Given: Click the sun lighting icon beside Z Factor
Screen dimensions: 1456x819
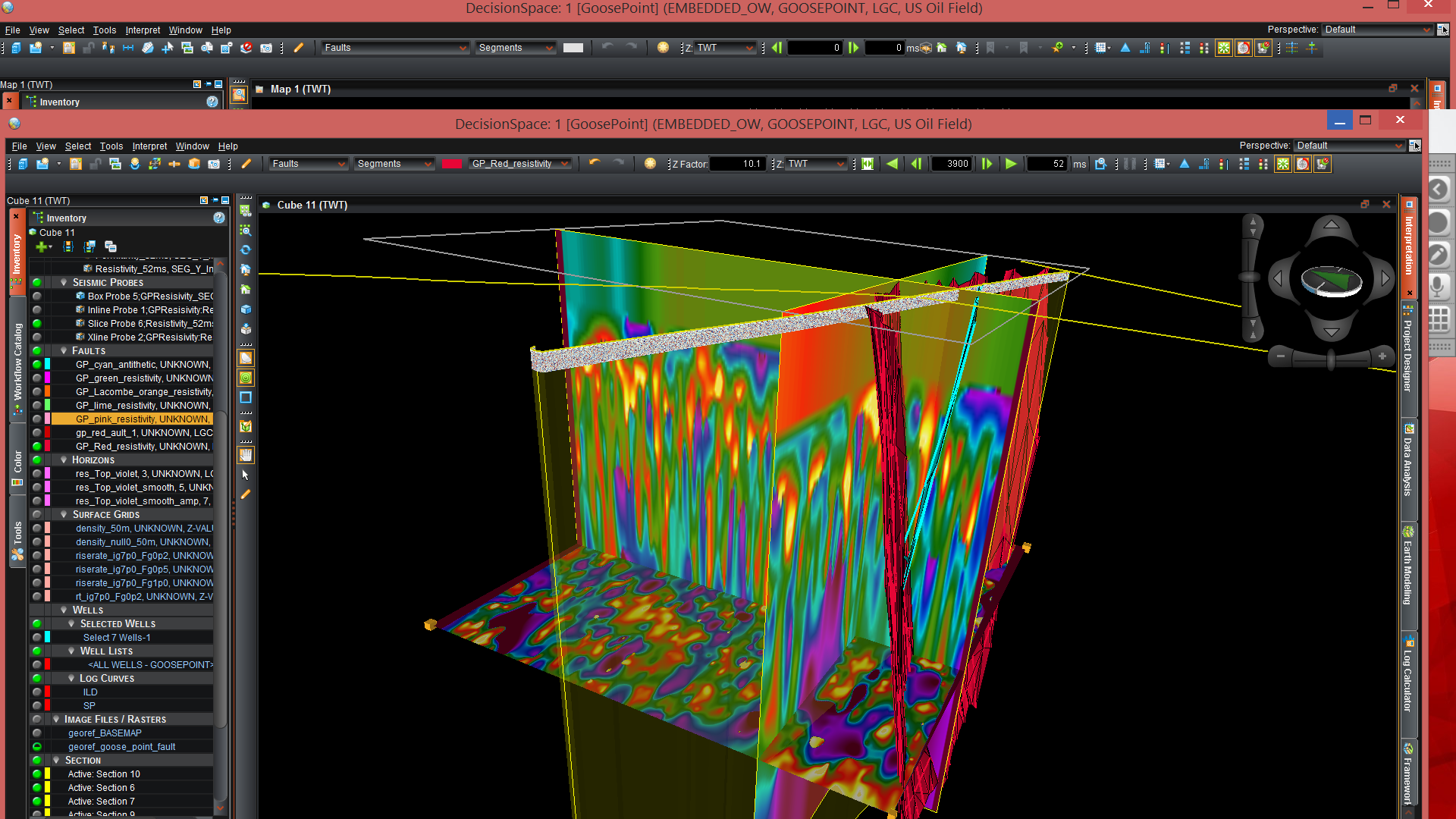Looking at the screenshot, I should (x=650, y=164).
